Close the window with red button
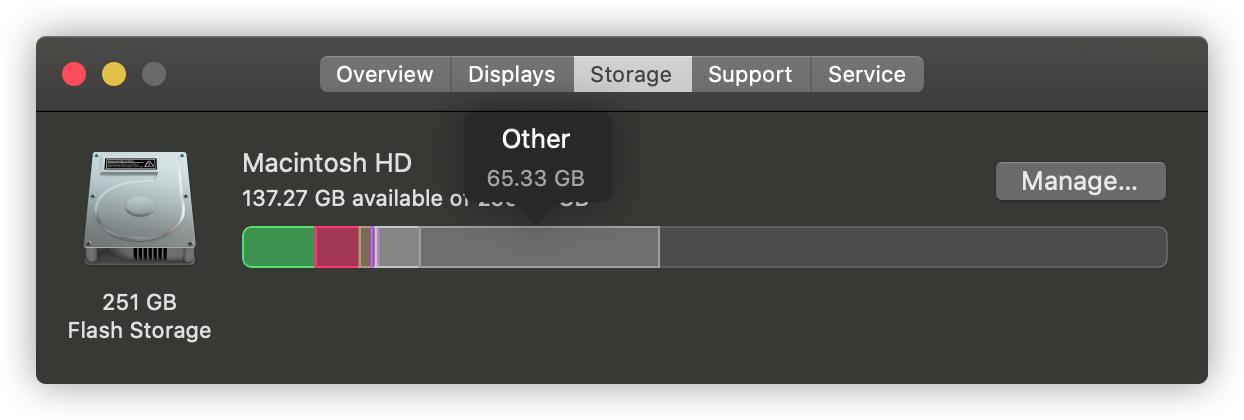Image resolution: width=1244 pixels, height=420 pixels. (74, 74)
